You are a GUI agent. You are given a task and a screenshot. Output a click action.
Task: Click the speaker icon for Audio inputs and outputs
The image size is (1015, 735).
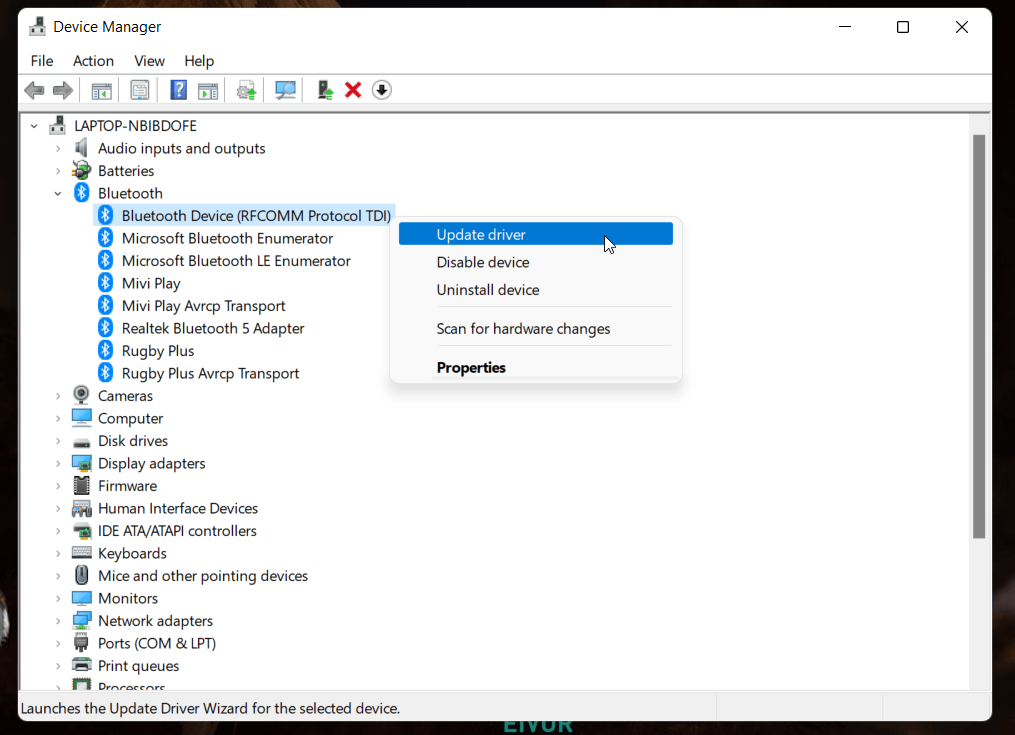coord(81,148)
